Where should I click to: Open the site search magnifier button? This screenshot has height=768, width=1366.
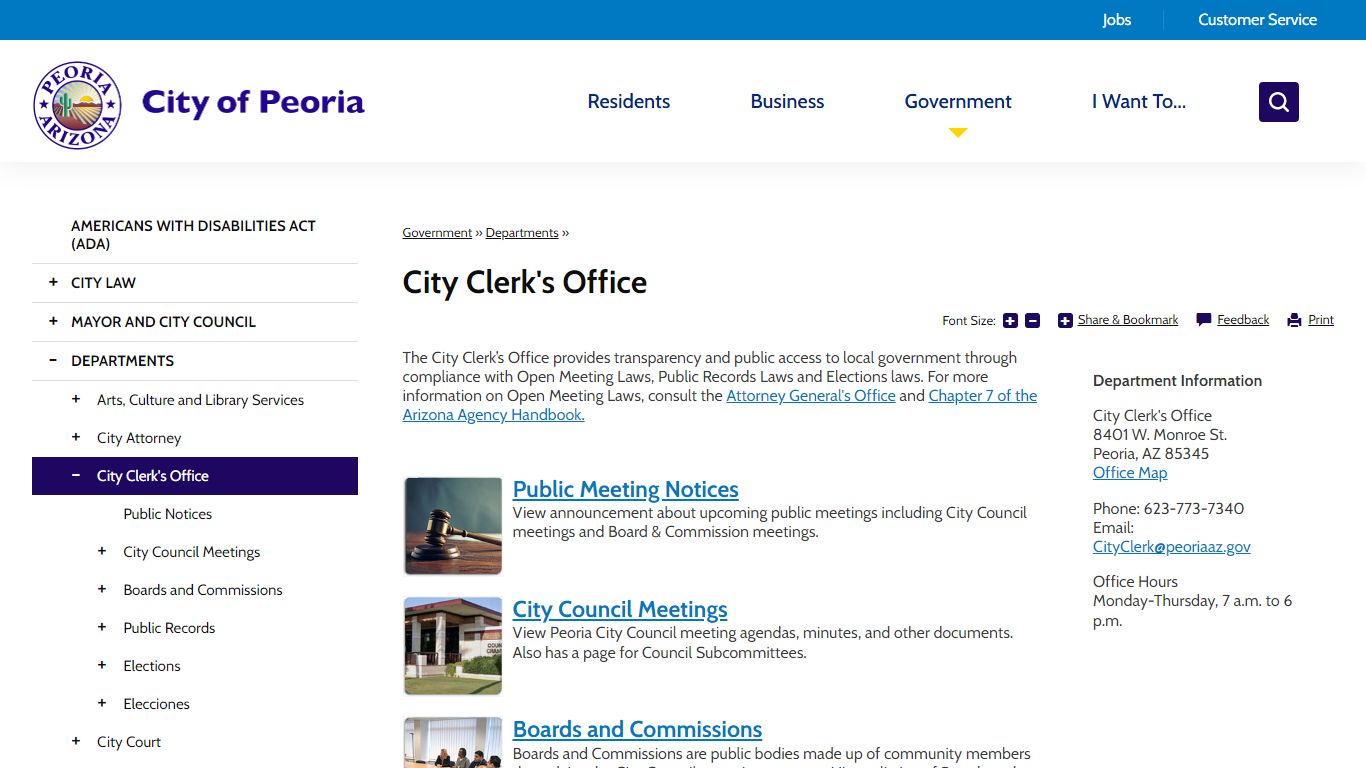tap(1278, 102)
